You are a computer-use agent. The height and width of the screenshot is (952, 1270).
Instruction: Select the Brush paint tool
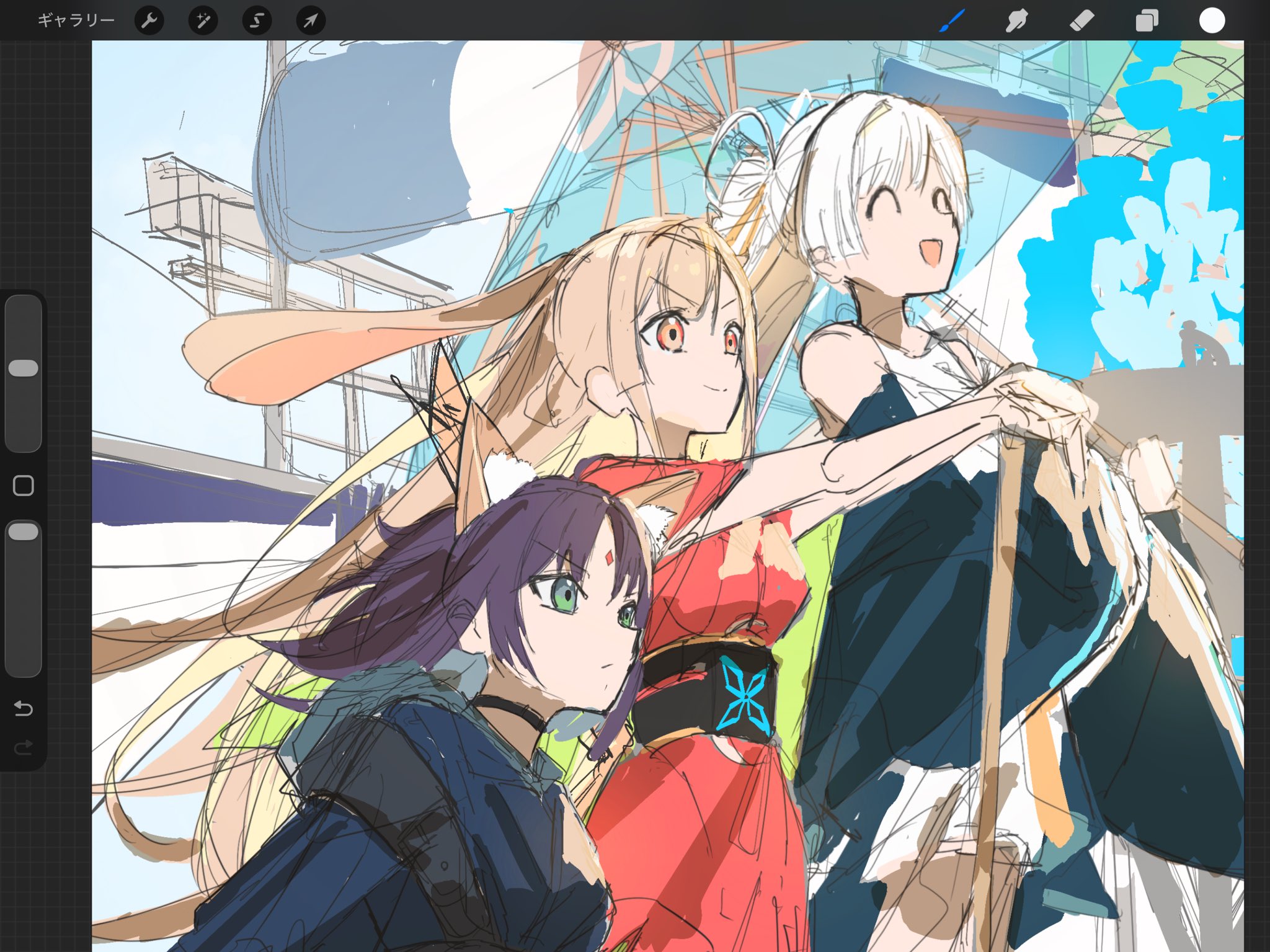click(952, 20)
